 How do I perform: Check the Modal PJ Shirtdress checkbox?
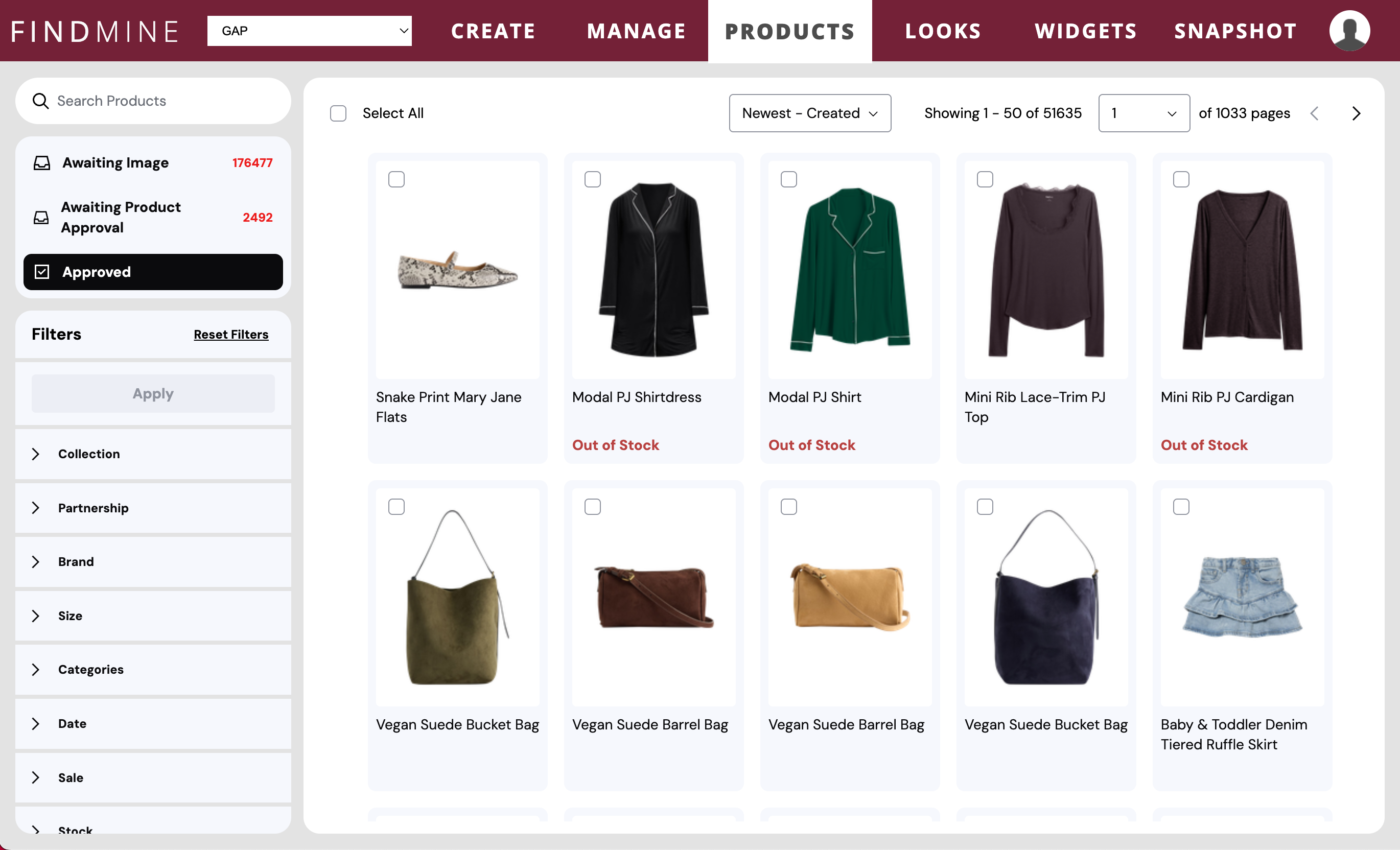click(593, 179)
